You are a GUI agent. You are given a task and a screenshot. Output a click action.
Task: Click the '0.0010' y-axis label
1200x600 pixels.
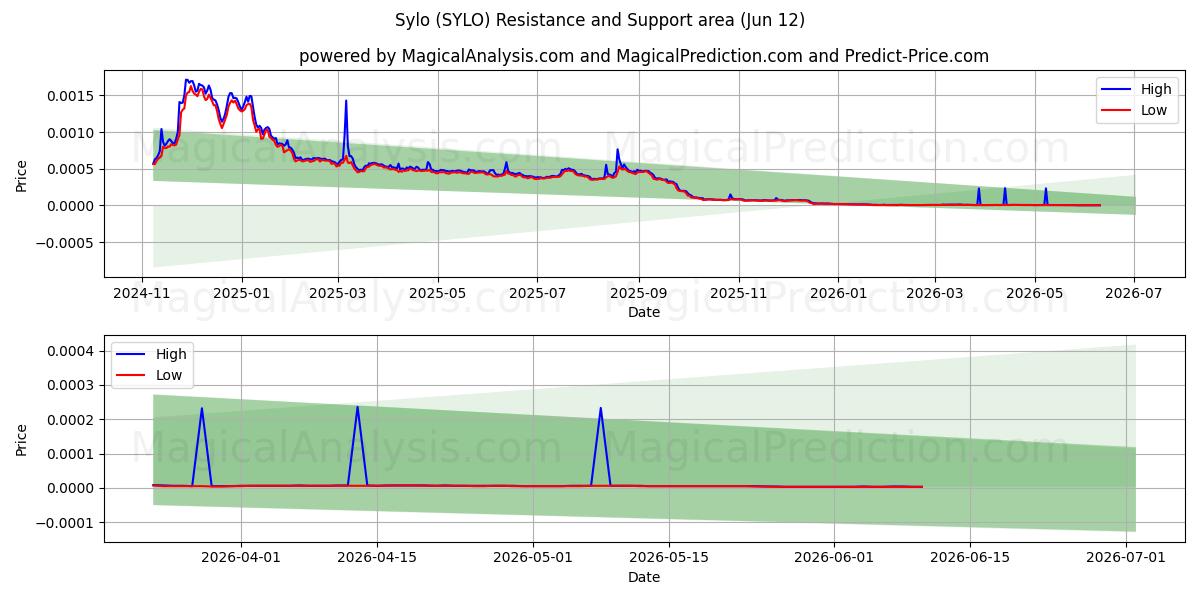[x=72, y=133]
